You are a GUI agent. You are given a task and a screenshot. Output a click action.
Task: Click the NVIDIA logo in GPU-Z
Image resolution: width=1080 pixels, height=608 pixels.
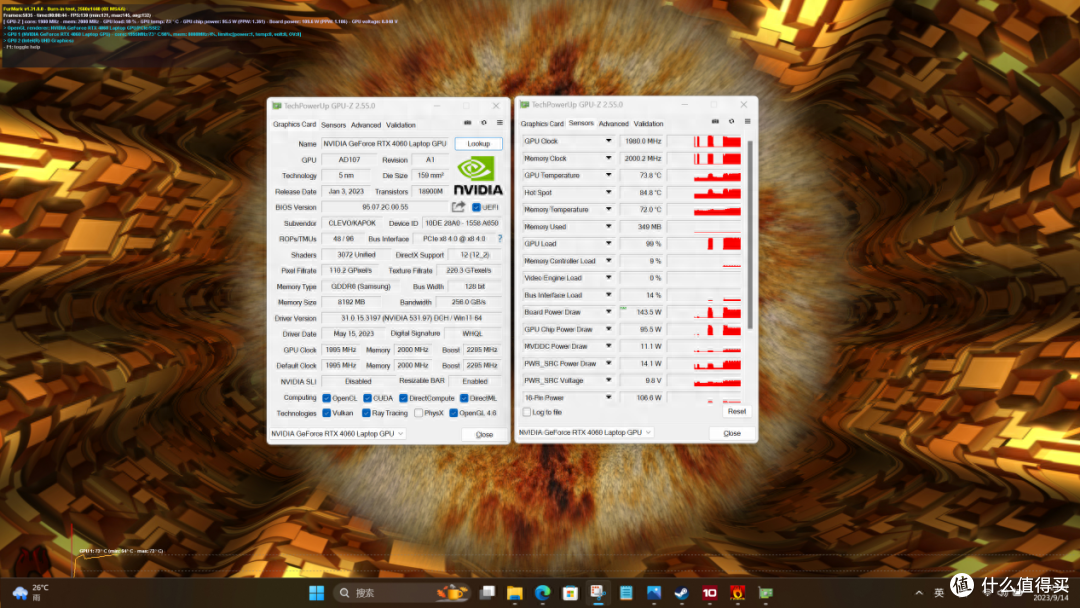click(x=478, y=176)
